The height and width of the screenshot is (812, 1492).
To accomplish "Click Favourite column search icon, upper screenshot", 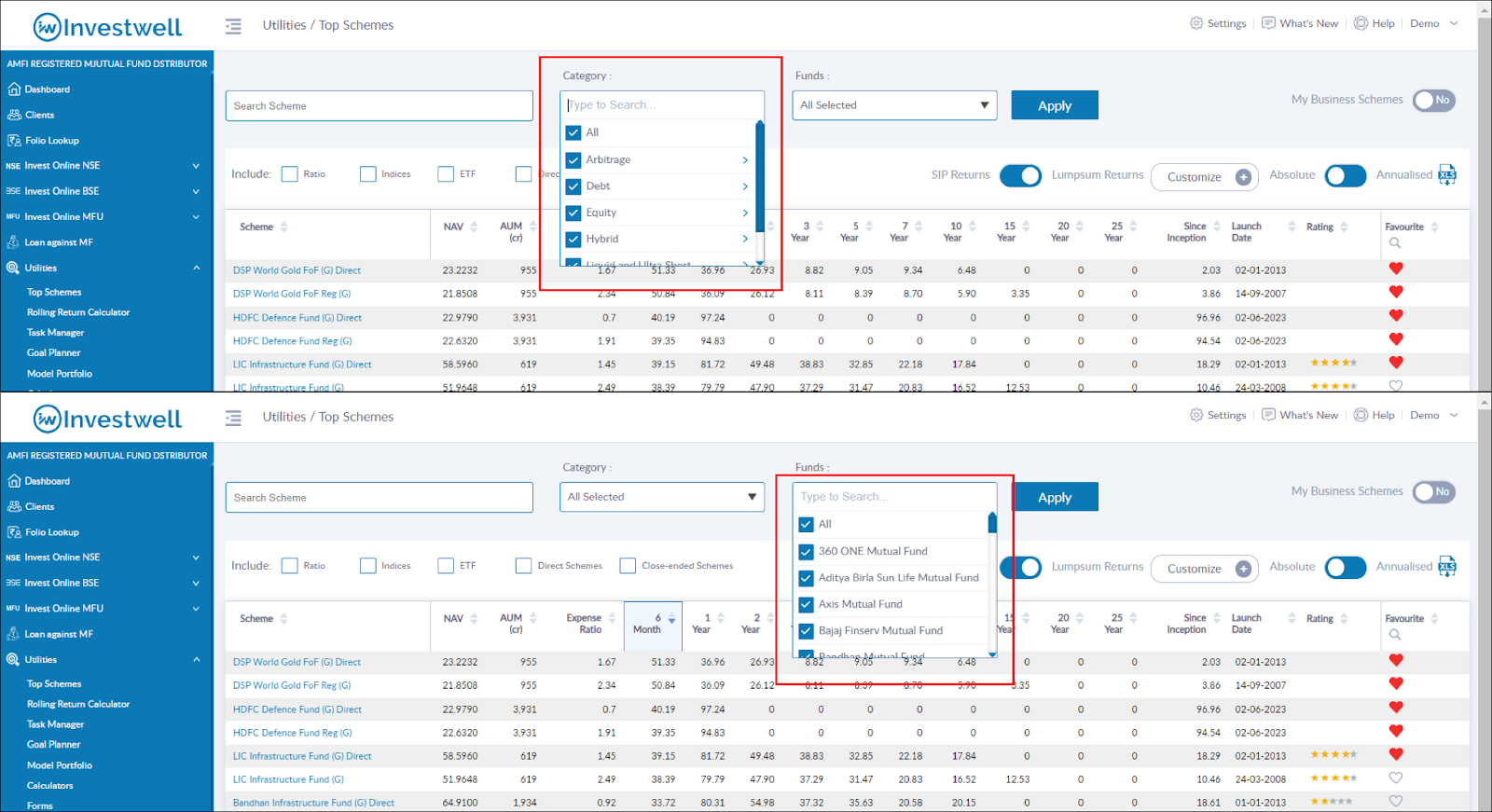I will tap(1395, 243).
